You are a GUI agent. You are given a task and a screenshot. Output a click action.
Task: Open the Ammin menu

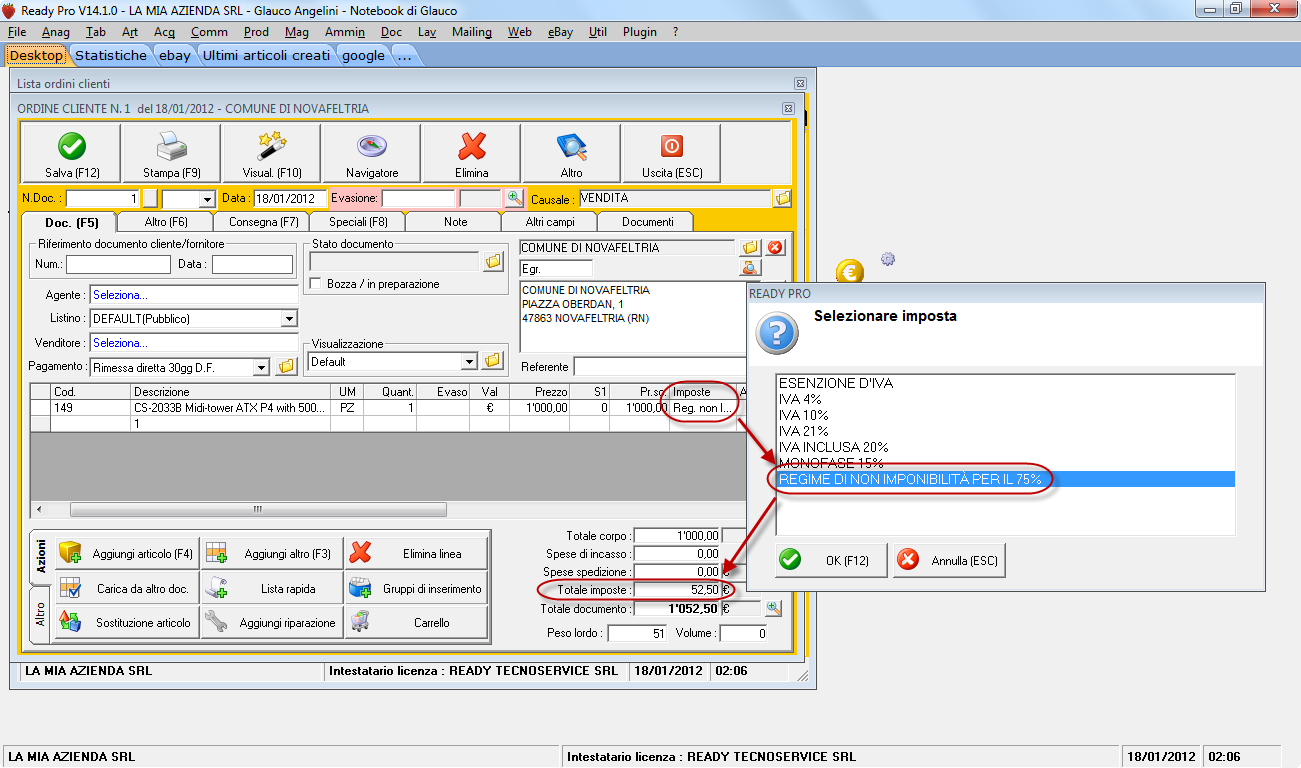point(344,32)
